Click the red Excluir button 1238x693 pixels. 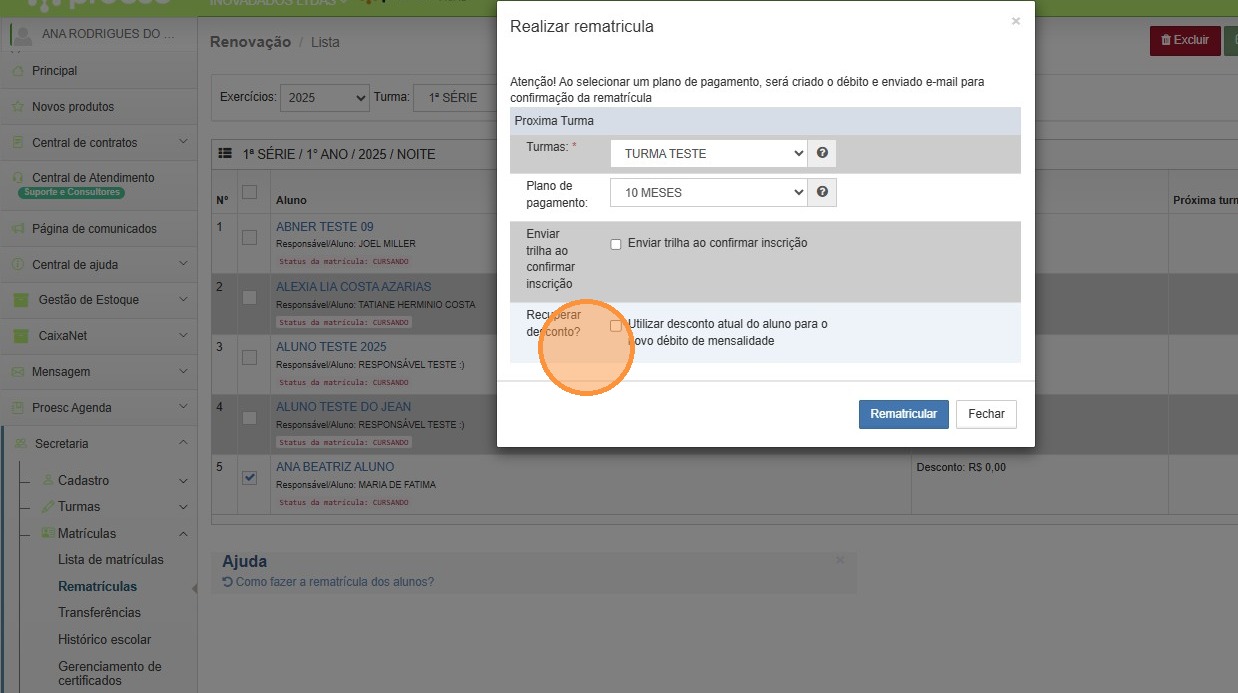tap(1185, 41)
